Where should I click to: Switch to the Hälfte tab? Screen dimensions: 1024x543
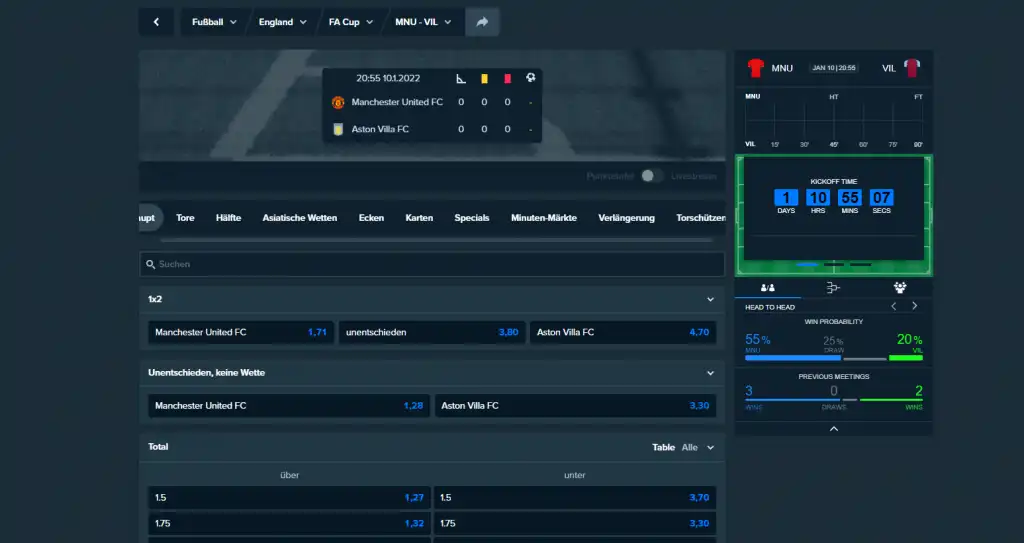tap(229, 218)
